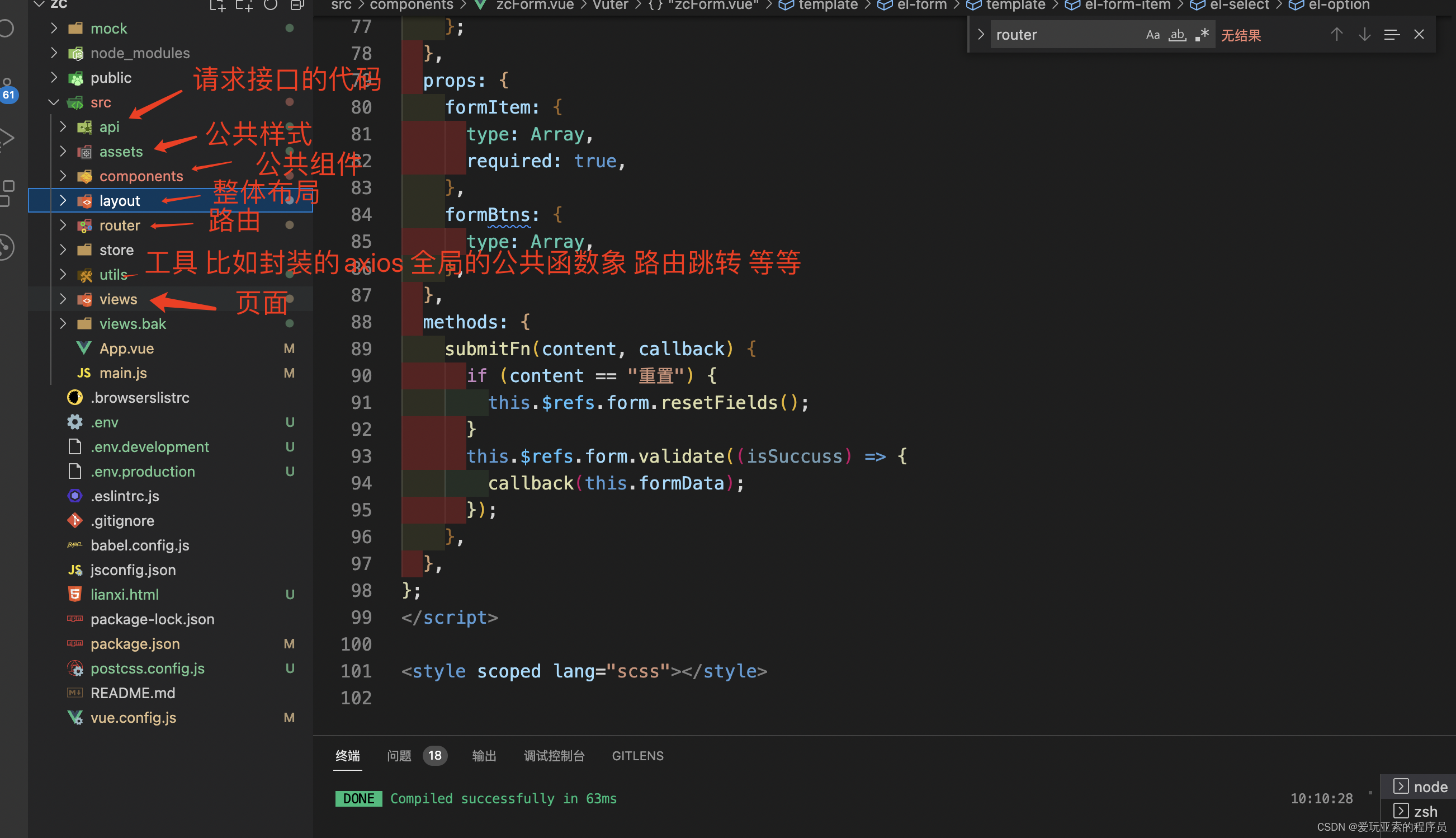
Task: Toggle Match Whole Word option
Action: click(x=1177, y=35)
